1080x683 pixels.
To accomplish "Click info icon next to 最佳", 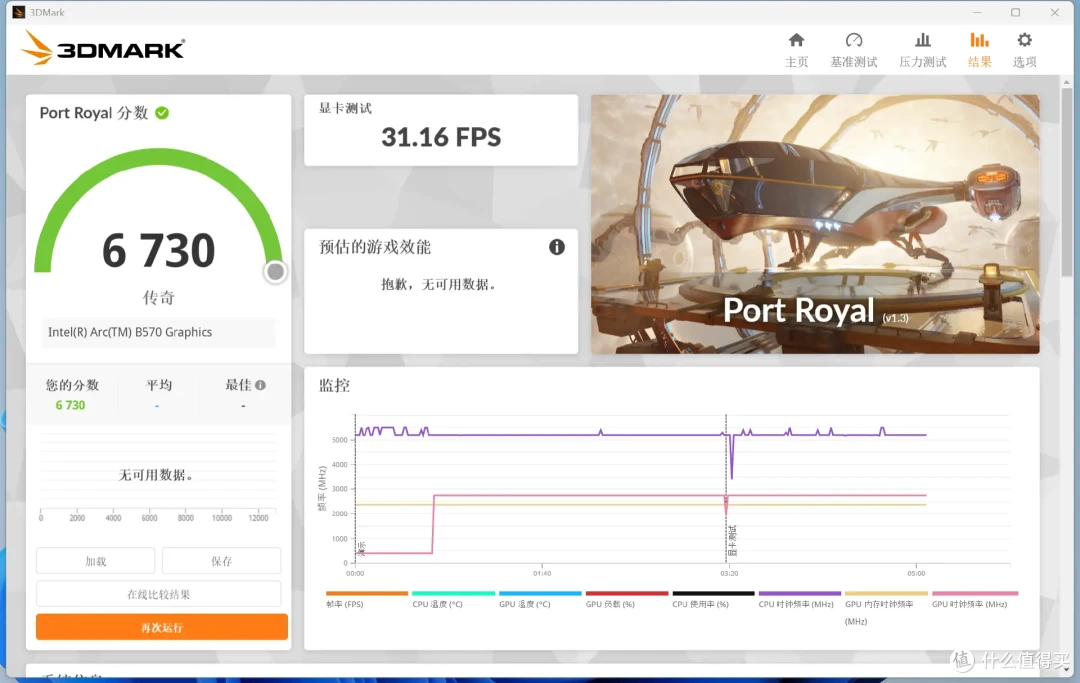I will click(260, 385).
